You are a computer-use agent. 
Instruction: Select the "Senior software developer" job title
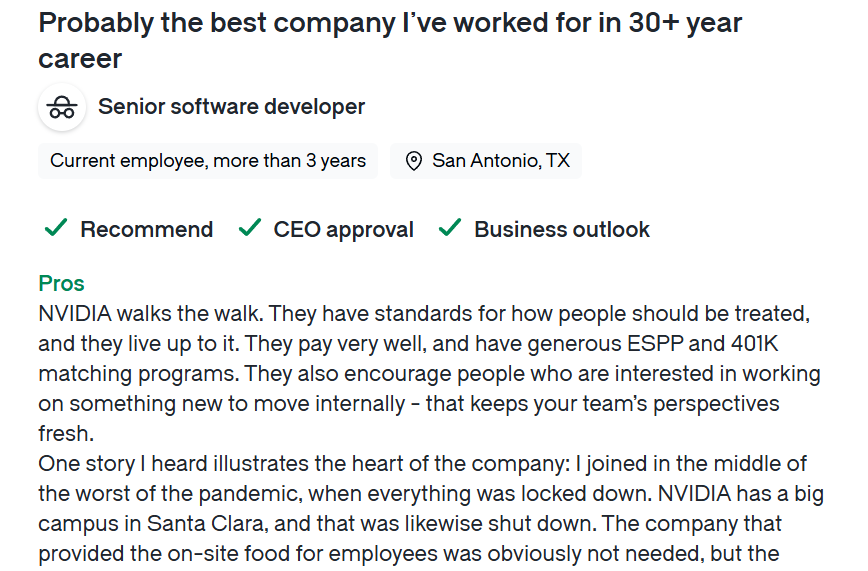(x=231, y=107)
